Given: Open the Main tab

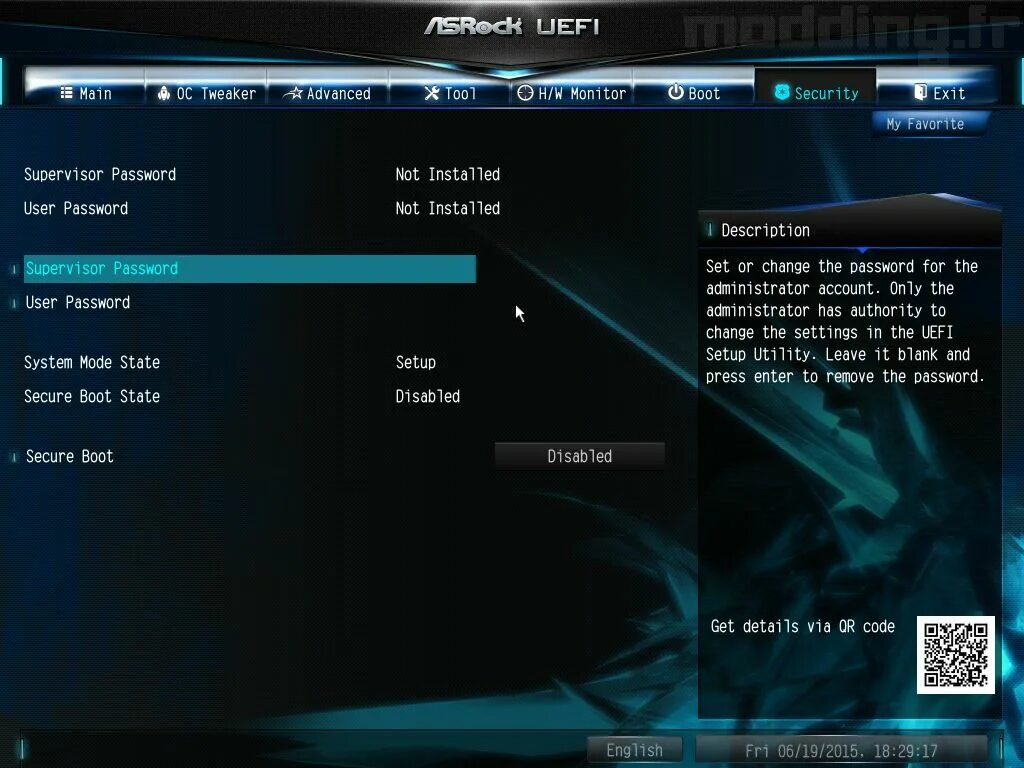Looking at the screenshot, I should [86, 93].
